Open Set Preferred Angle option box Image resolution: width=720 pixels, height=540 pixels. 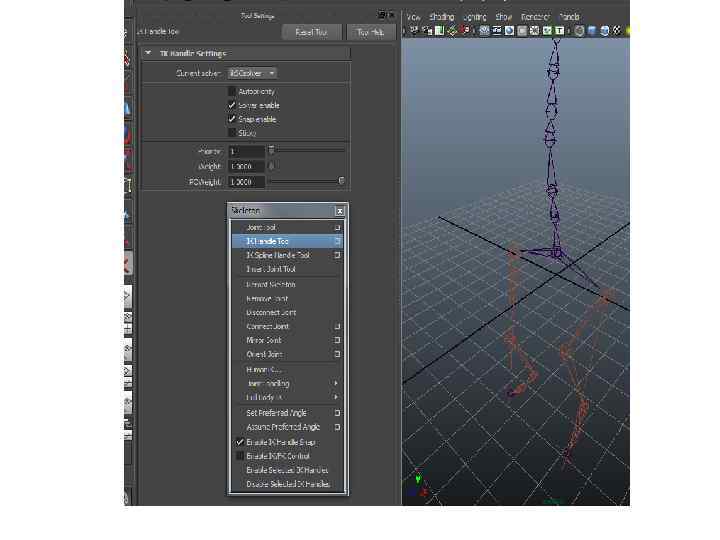tap(338, 413)
